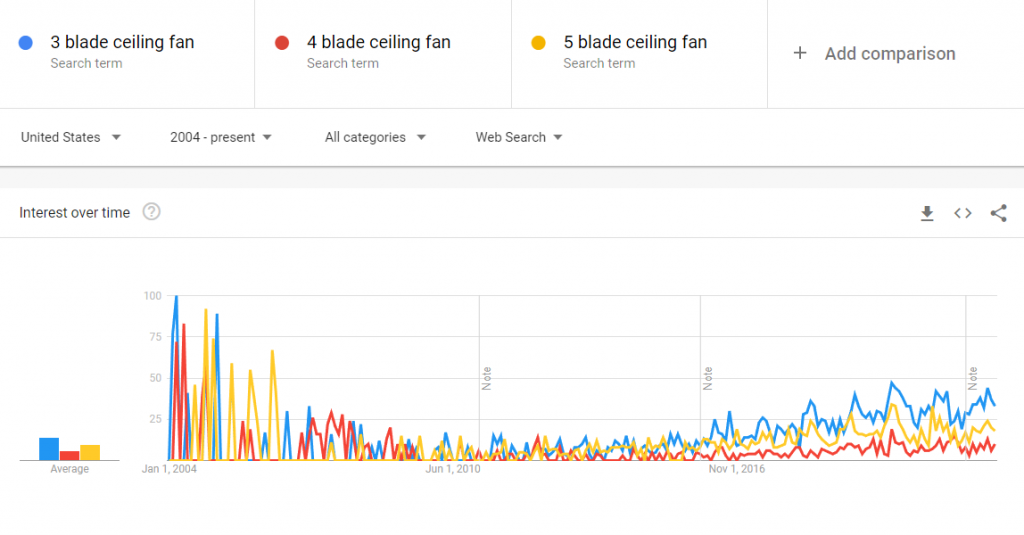Click the Note marker near Nov 2016
This screenshot has width=1024, height=535.
point(708,379)
